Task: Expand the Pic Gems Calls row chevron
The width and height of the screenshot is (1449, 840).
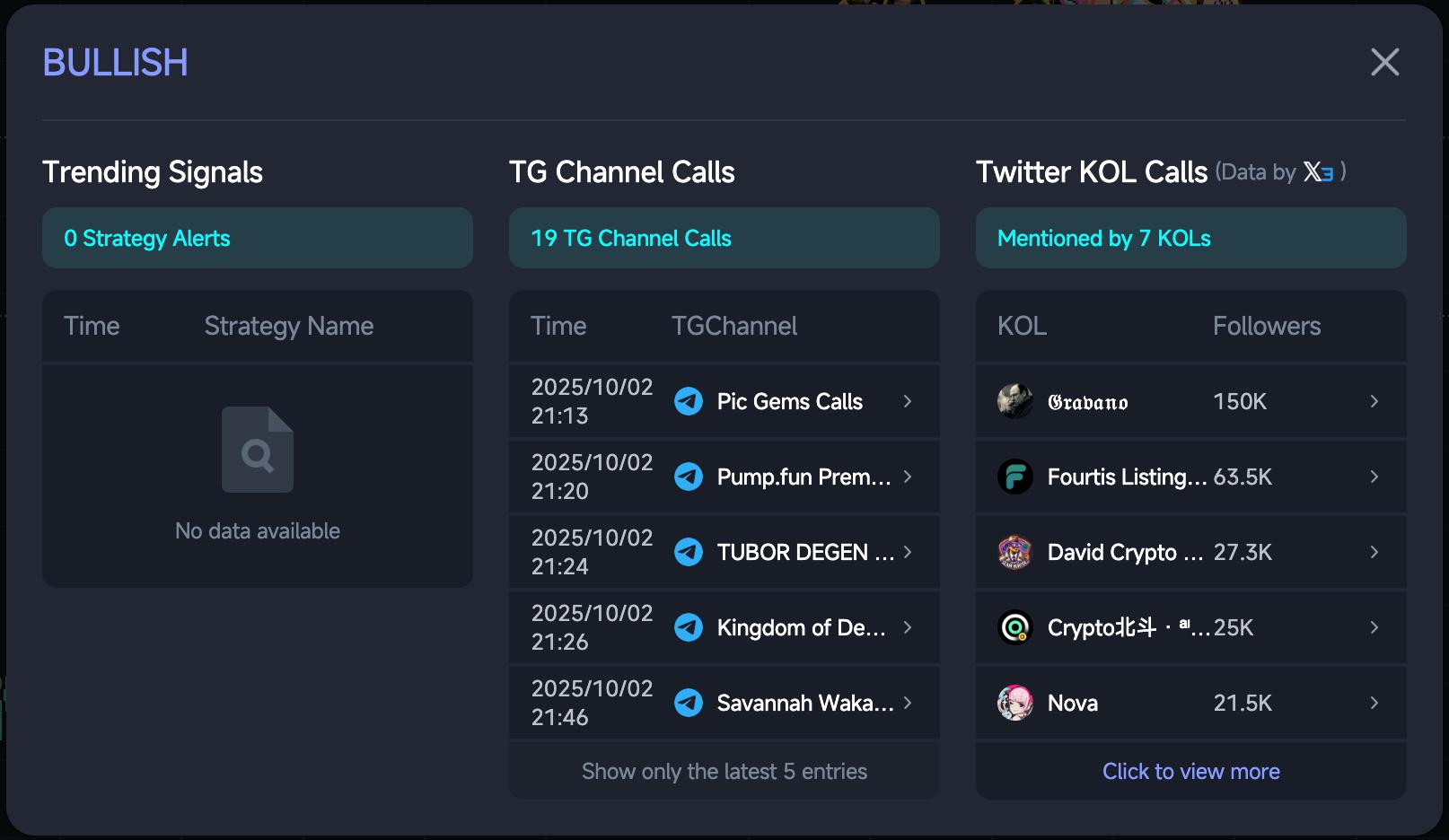Action: [908, 401]
